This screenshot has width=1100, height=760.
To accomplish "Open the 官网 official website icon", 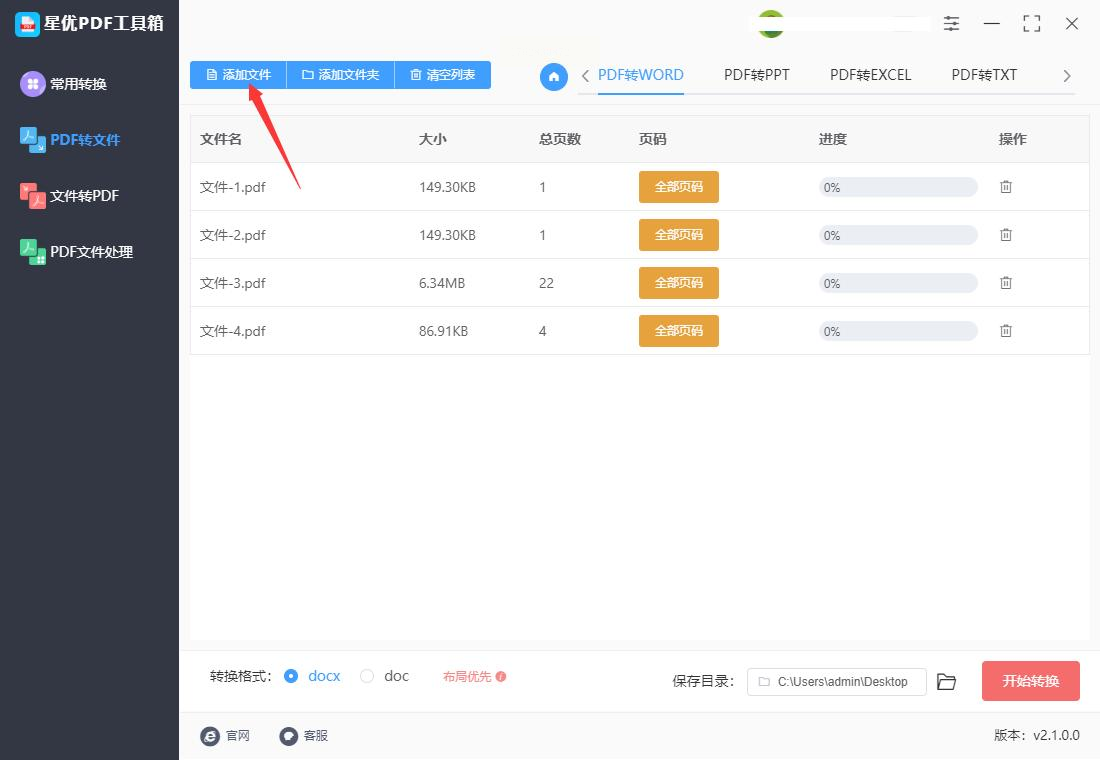I will click(210, 735).
